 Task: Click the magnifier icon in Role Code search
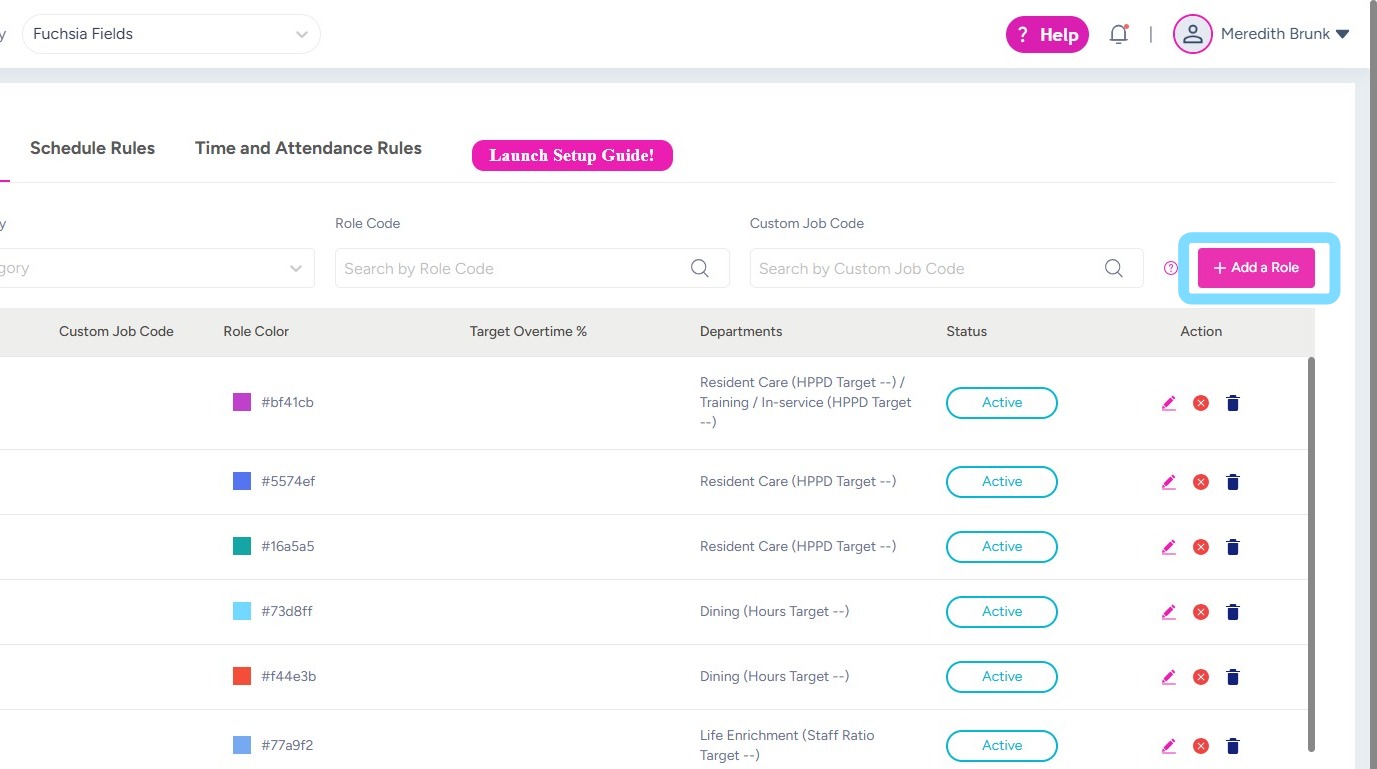(700, 268)
